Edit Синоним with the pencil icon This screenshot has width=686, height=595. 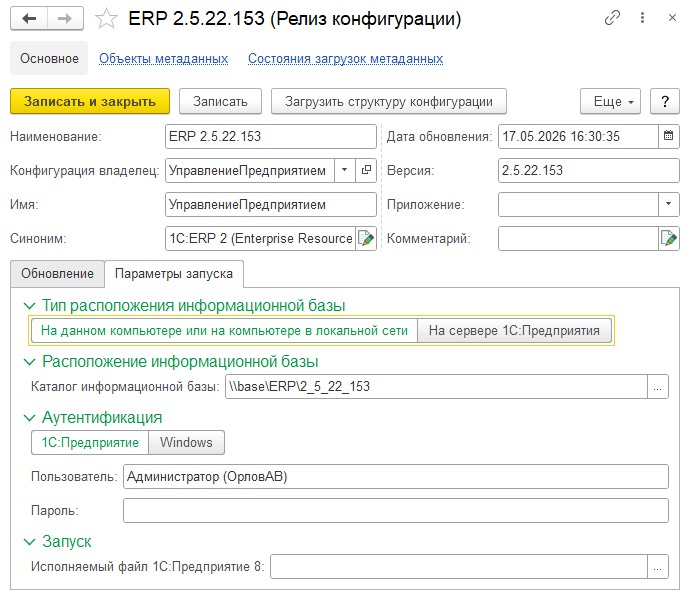tap(366, 238)
